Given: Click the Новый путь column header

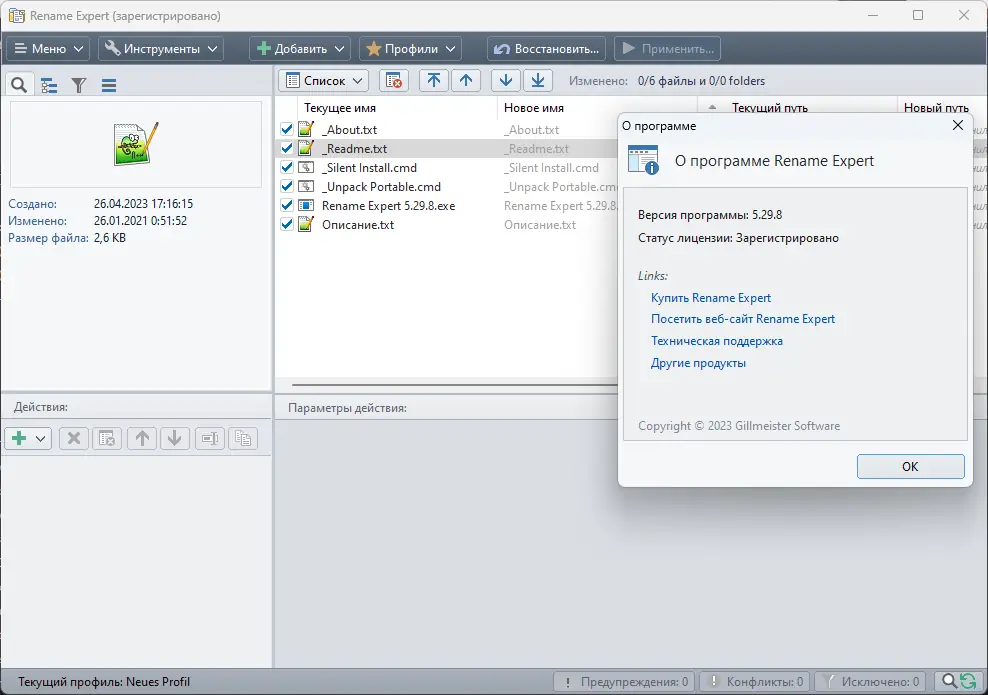Looking at the screenshot, I should point(936,108).
